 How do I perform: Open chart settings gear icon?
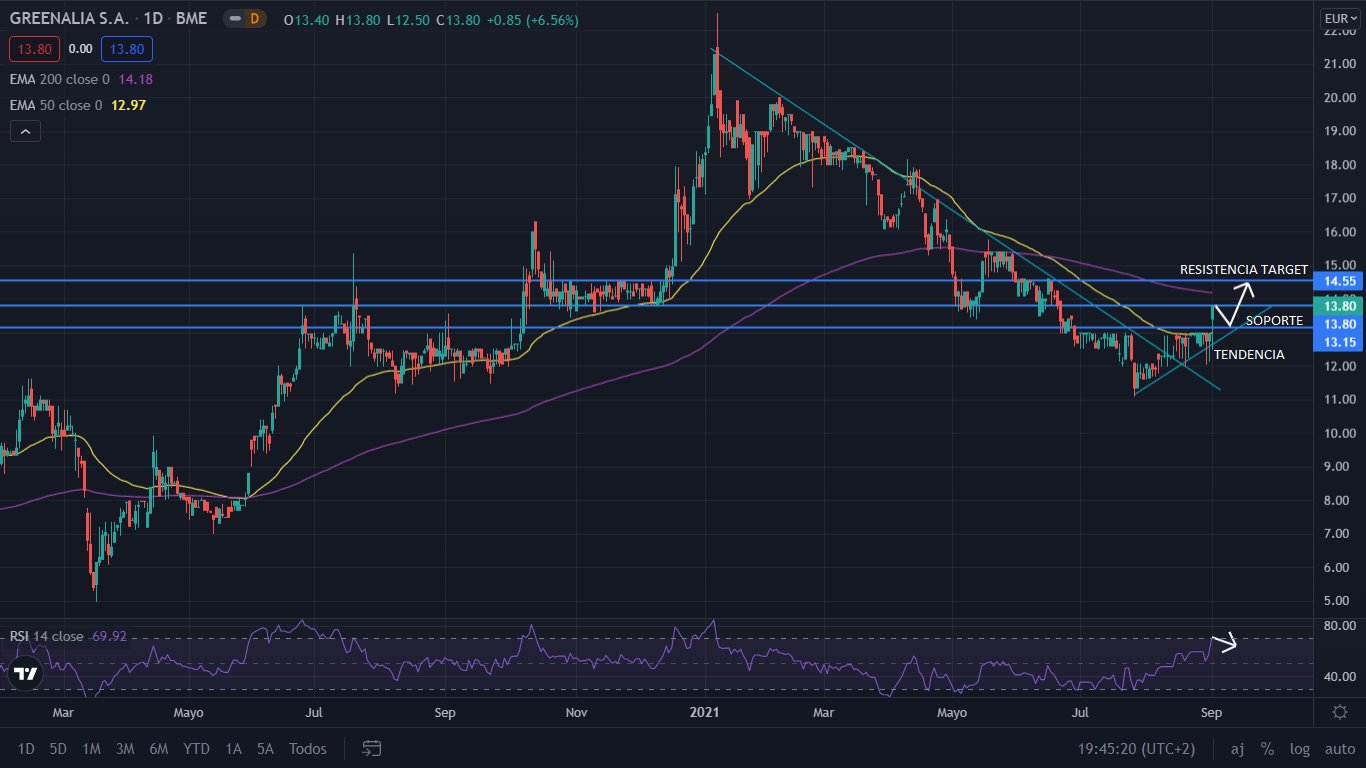click(x=1339, y=711)
